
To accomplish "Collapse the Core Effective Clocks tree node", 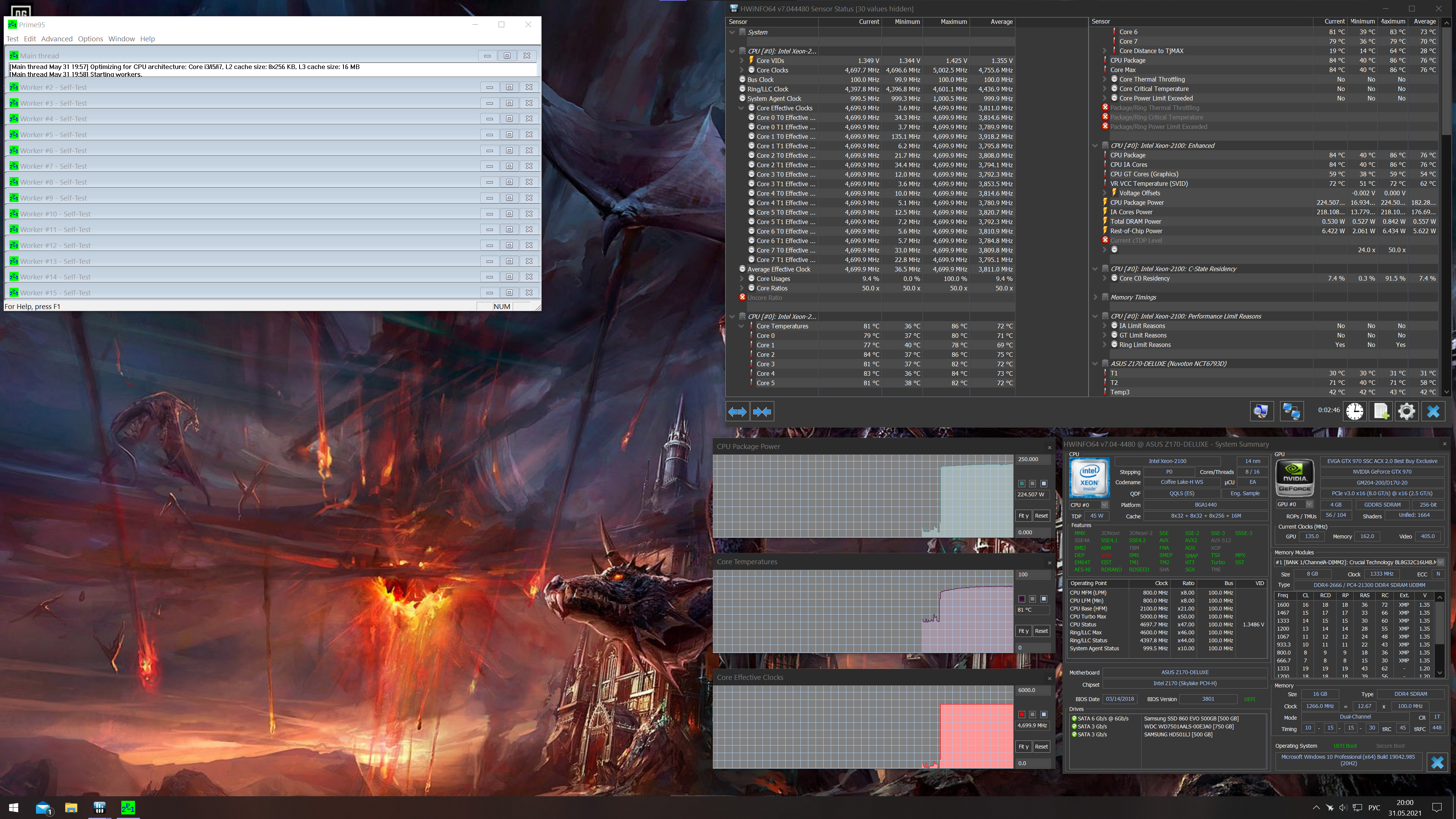I will 742,108.
